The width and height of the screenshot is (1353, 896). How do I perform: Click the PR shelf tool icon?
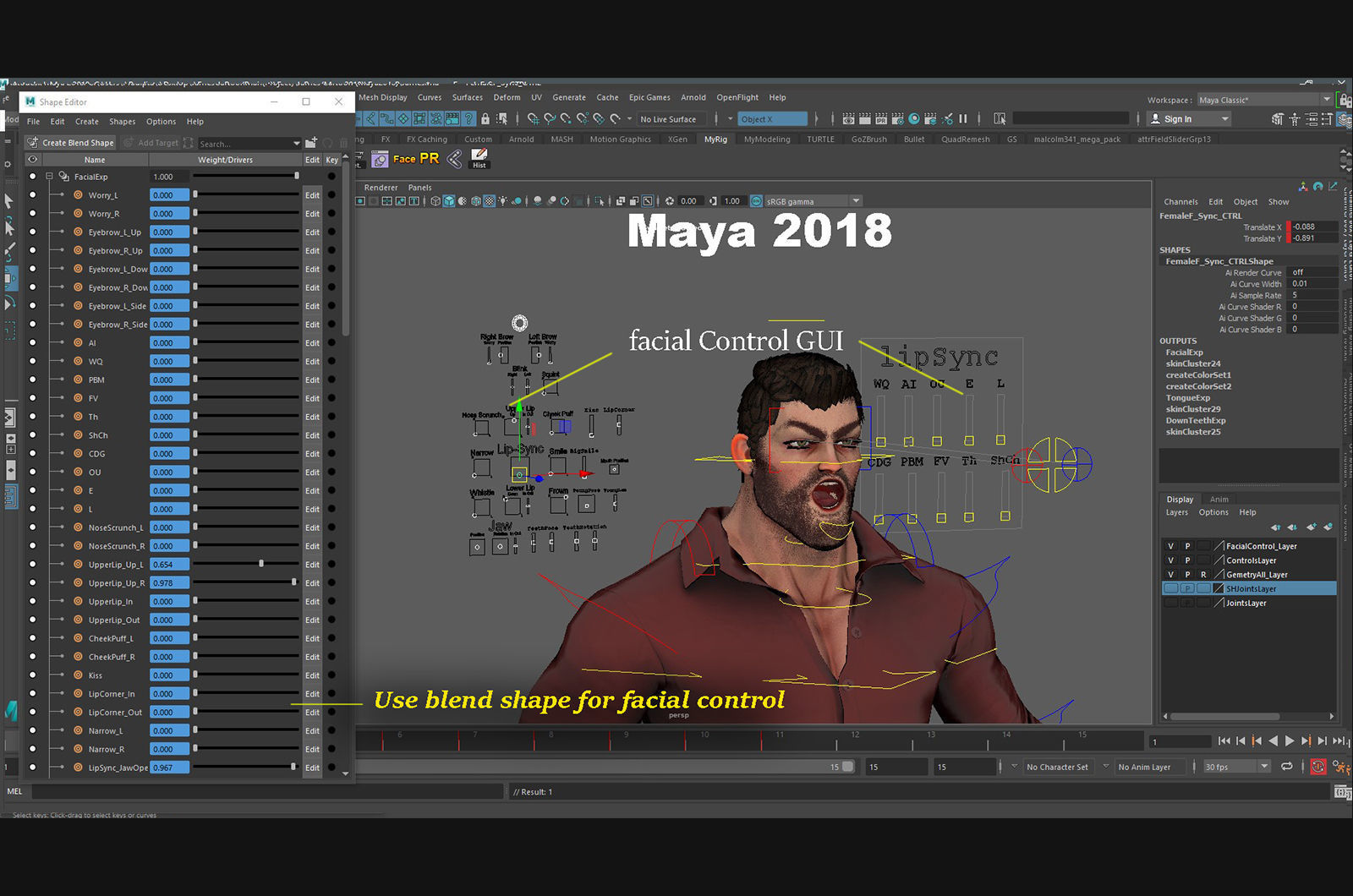[x=430, y=158]
